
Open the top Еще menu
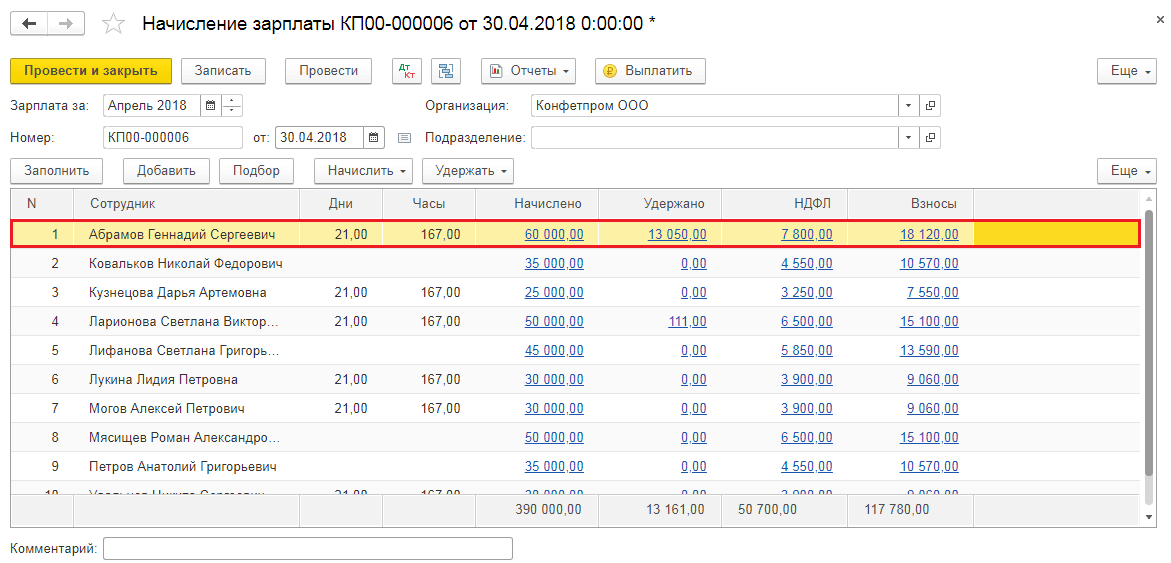point(1126,71)
